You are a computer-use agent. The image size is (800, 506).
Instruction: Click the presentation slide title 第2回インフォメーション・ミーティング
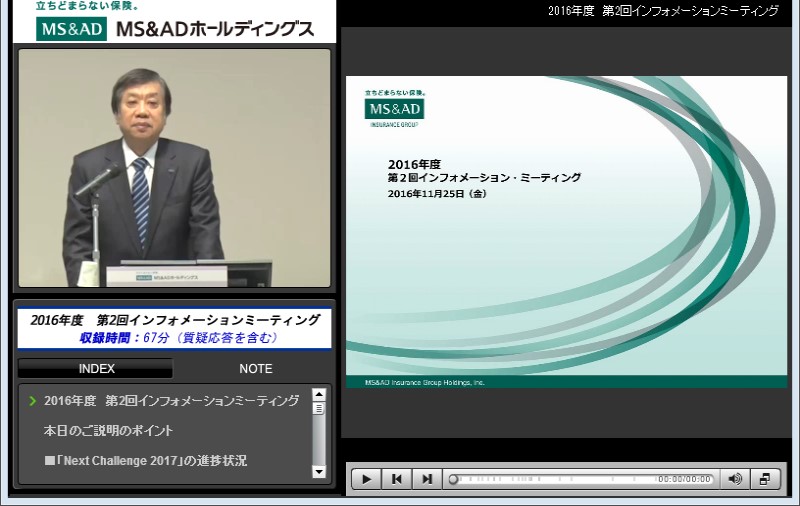tap(484, 178)
